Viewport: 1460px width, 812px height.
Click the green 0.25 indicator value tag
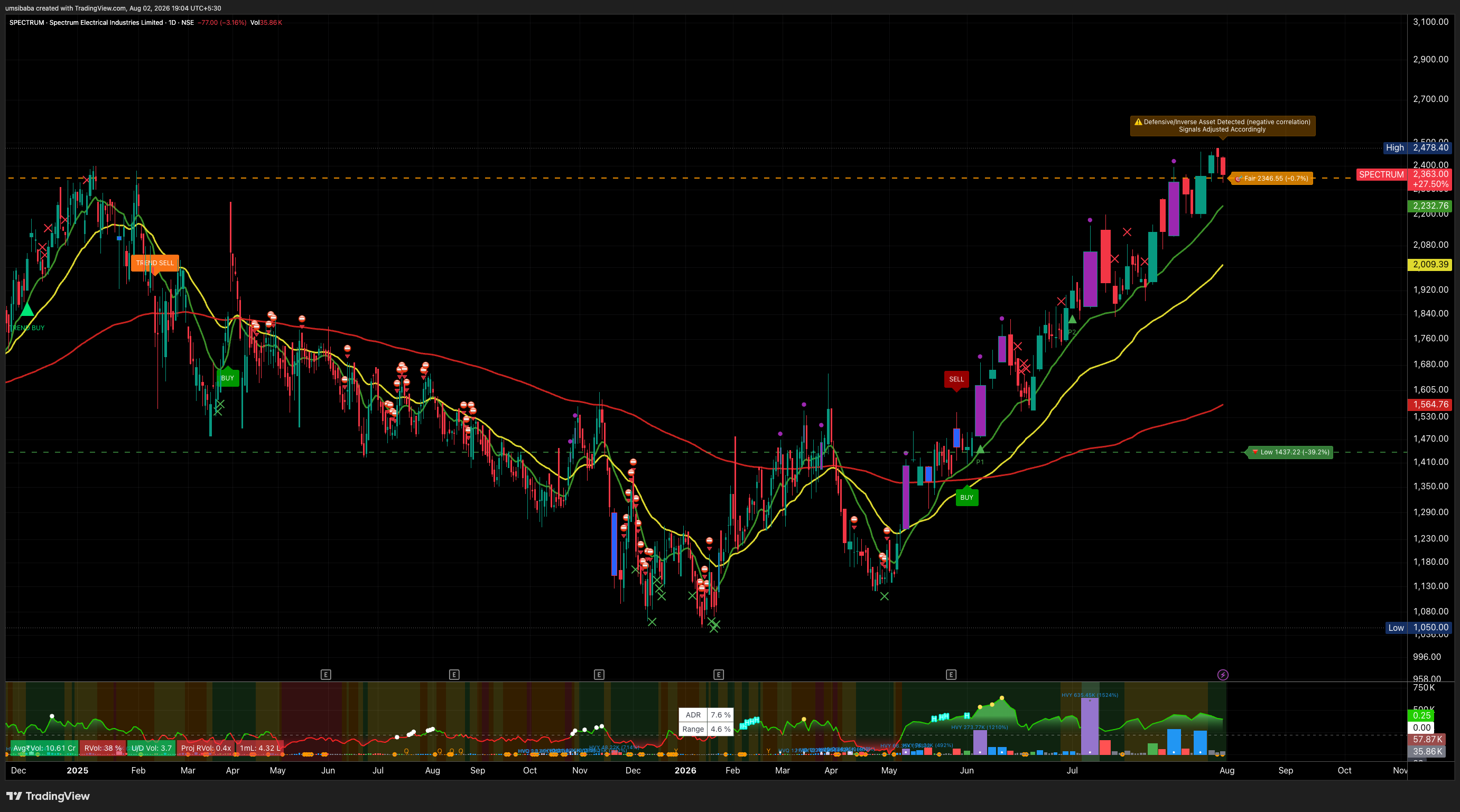click(x=1421, y=715)
